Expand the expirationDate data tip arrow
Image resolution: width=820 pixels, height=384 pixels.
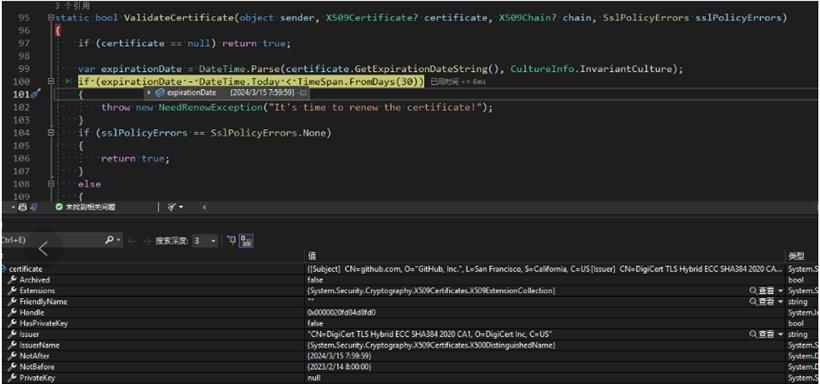[149, 93]
